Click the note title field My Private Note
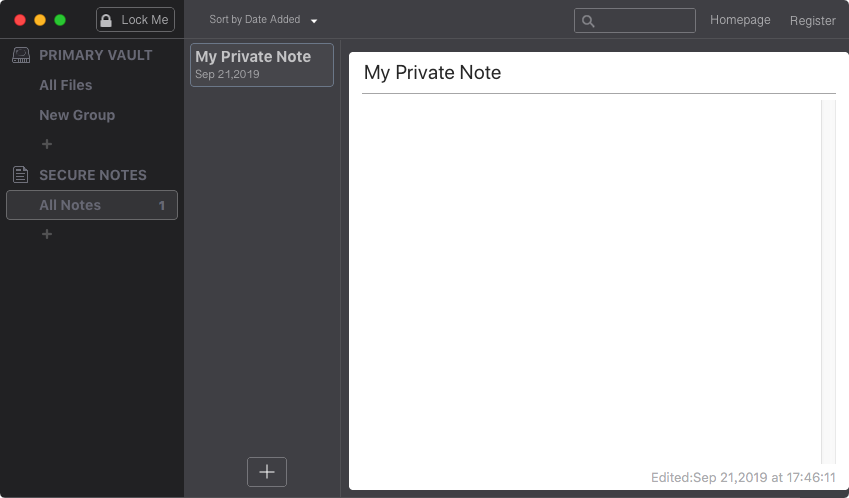The height and width of the screenshot is (498, 849). tap(598, 73)
